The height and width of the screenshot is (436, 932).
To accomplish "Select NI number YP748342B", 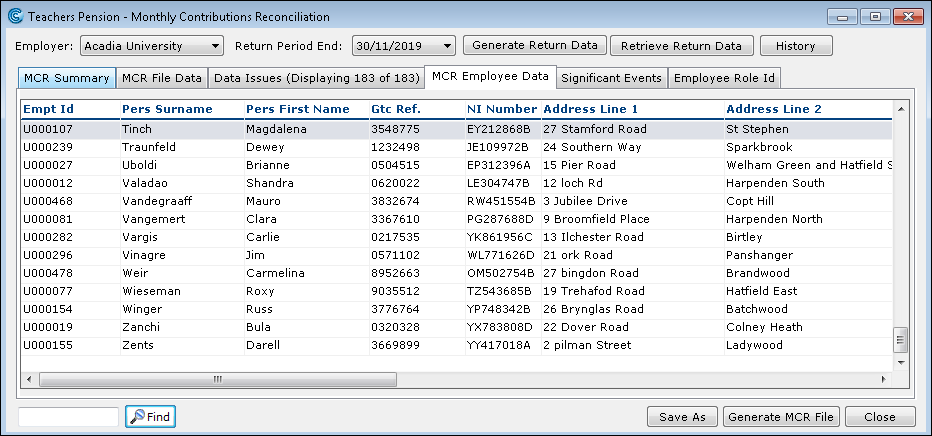I will [x=503, y=309].
